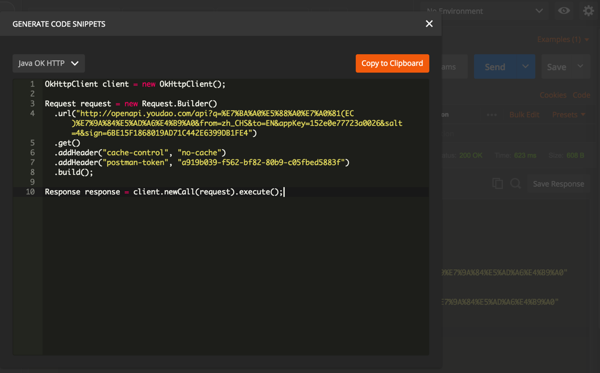Click the Response response execute line
This screenshot has height=373, width=600.
[164, 192]
